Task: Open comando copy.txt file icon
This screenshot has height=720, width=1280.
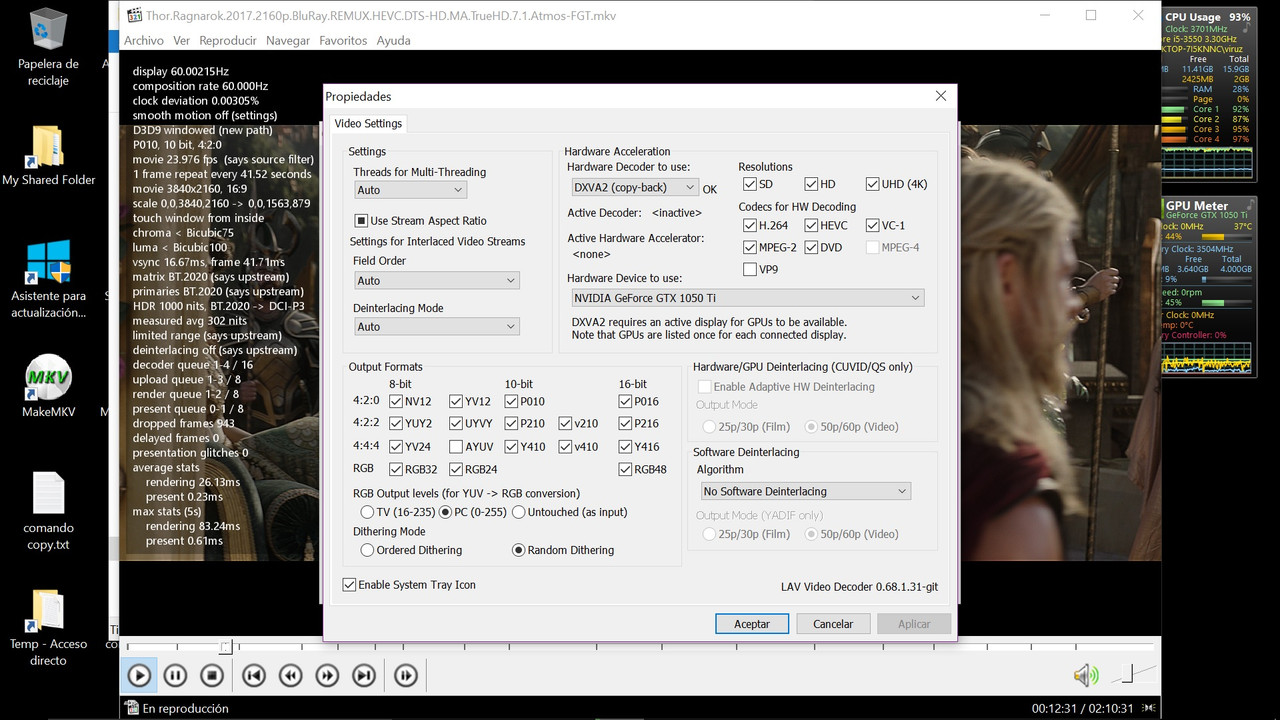Action: [x=48, y=511]
